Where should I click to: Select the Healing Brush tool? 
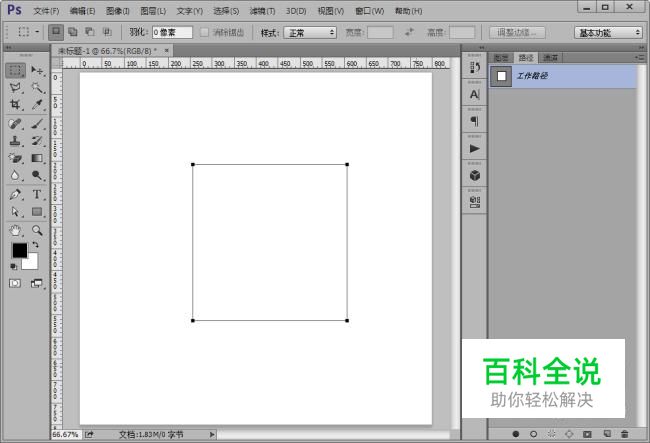(15, 123)
